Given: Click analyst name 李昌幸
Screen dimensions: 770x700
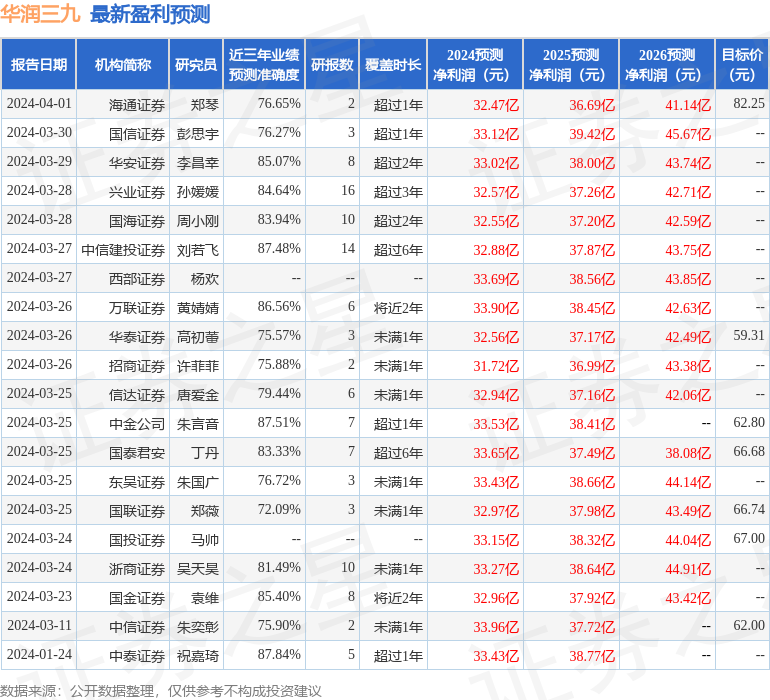Looking at the screenshot, I should pyautogui.click(x=198, y=163).
